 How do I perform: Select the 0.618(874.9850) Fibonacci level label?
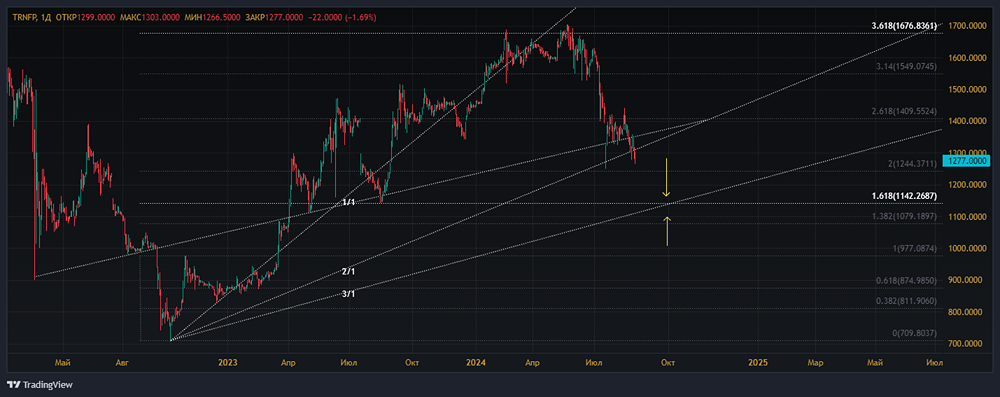[907, 280]
